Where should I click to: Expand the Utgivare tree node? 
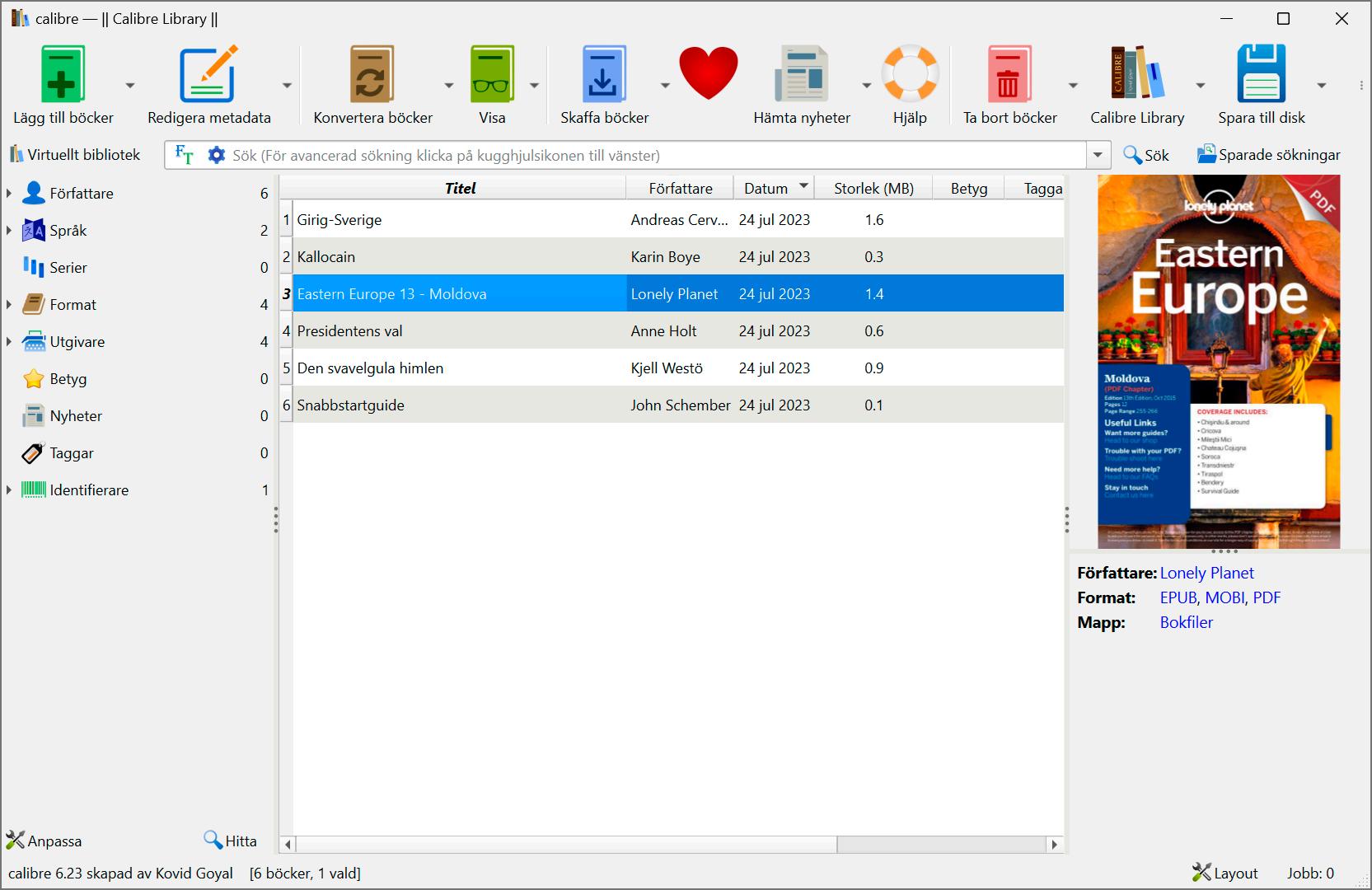pyautogui.click(x=9, y=342)
